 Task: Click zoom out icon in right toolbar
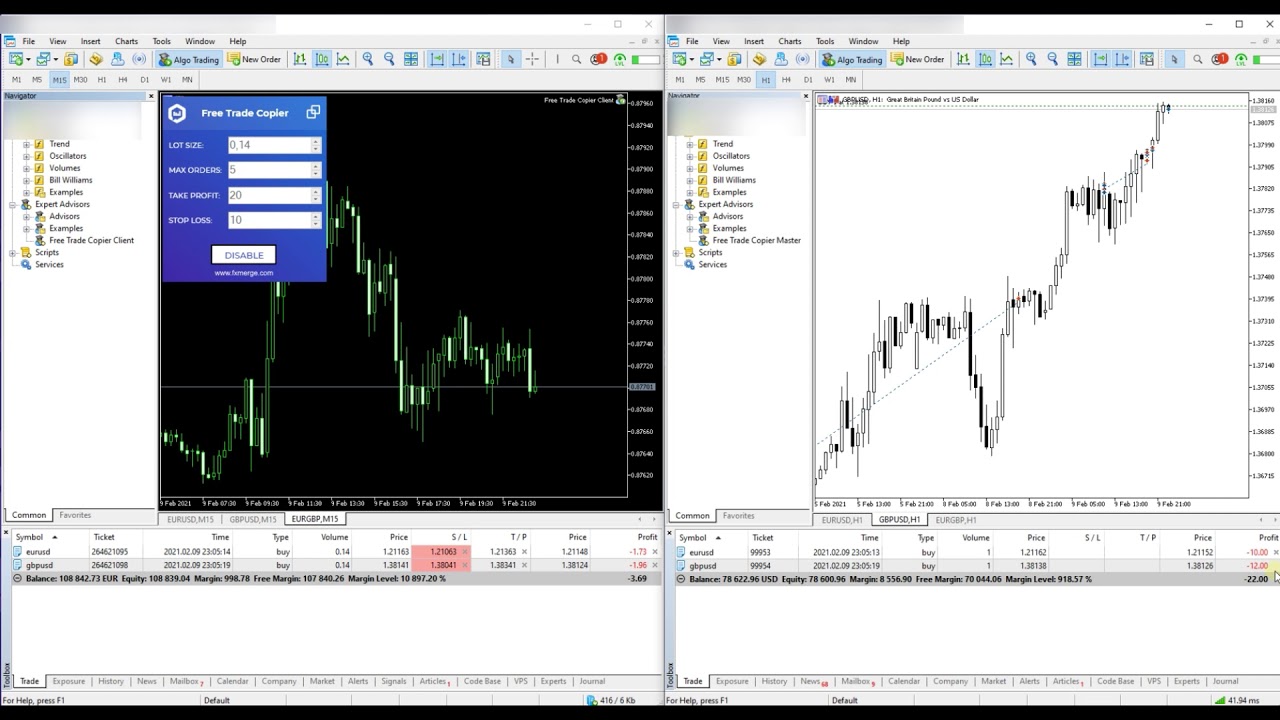coord(1052,59)
